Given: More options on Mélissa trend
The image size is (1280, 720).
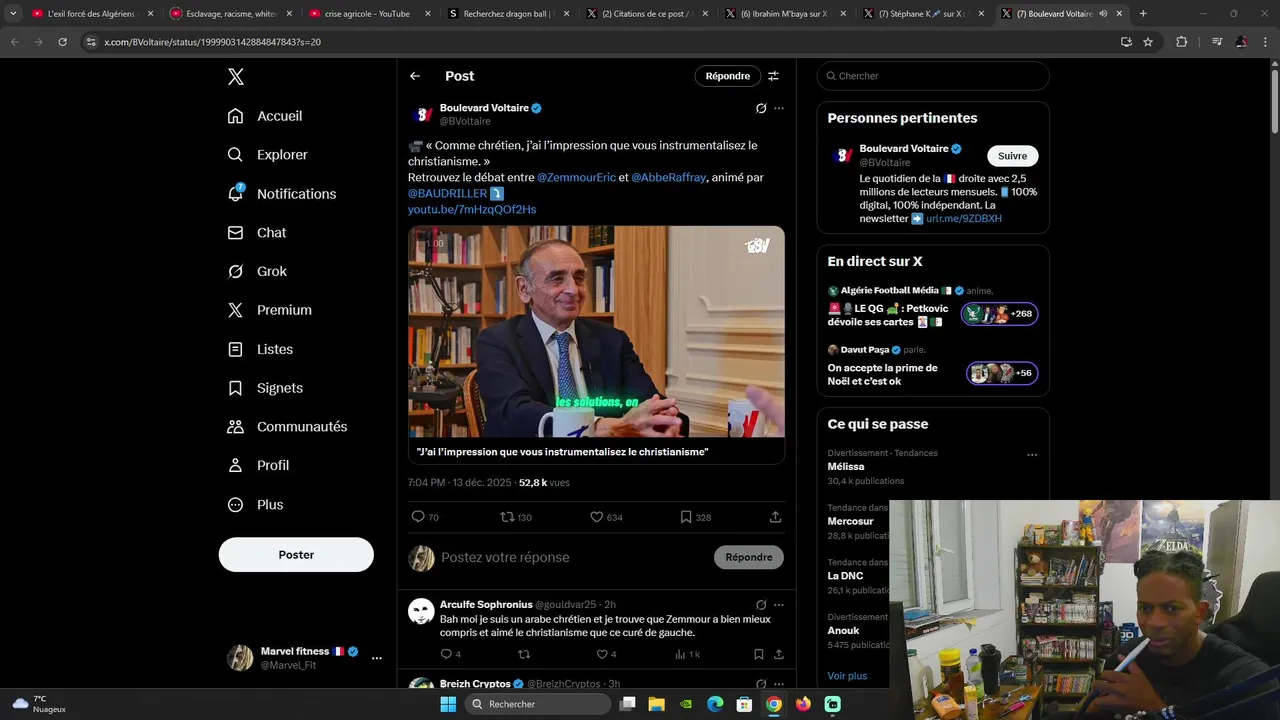Looking at the screenshot, I should point(1032,455).
